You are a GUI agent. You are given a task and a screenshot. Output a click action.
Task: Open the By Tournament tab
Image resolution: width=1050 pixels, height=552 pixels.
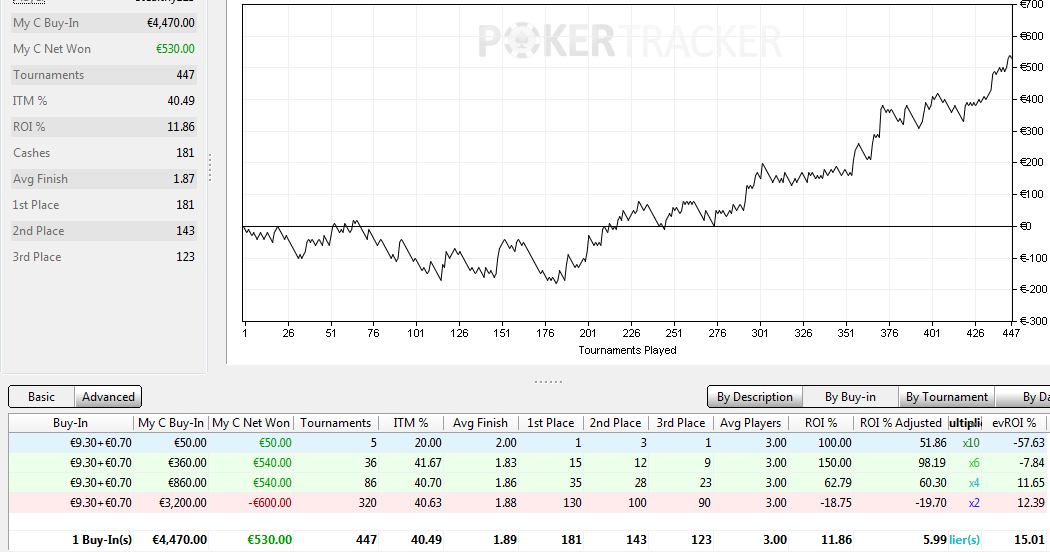pyautogui.click(x=946, y=397)
